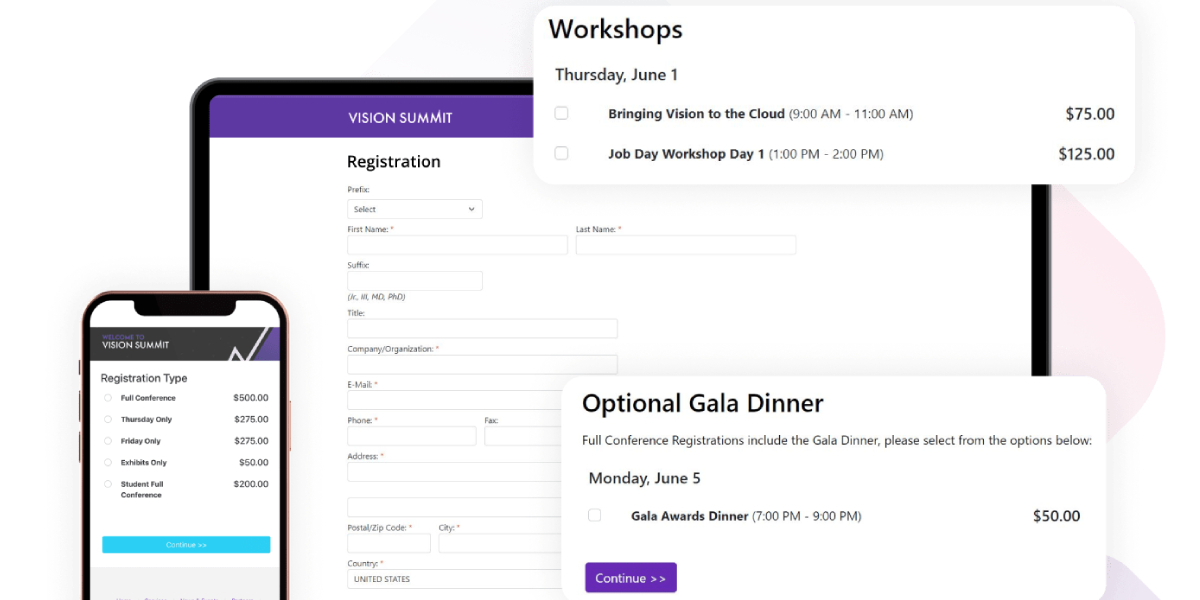Image resolution: width=1200 pixels, height=600 pixels.
Task: Choose Student Full Conference option
Action: [x=108, y=484]
